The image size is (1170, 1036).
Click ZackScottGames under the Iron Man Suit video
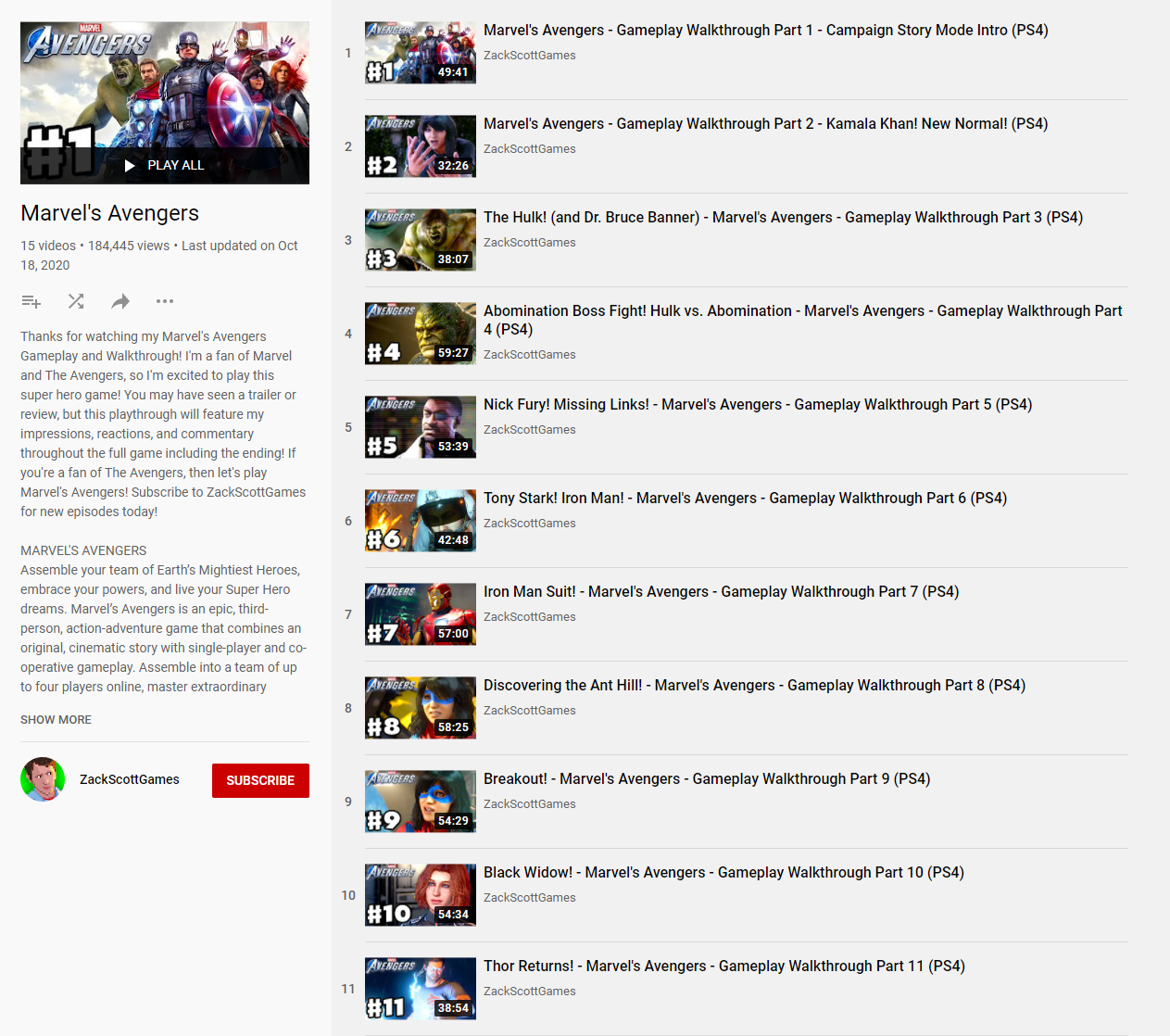click(530, 617)
